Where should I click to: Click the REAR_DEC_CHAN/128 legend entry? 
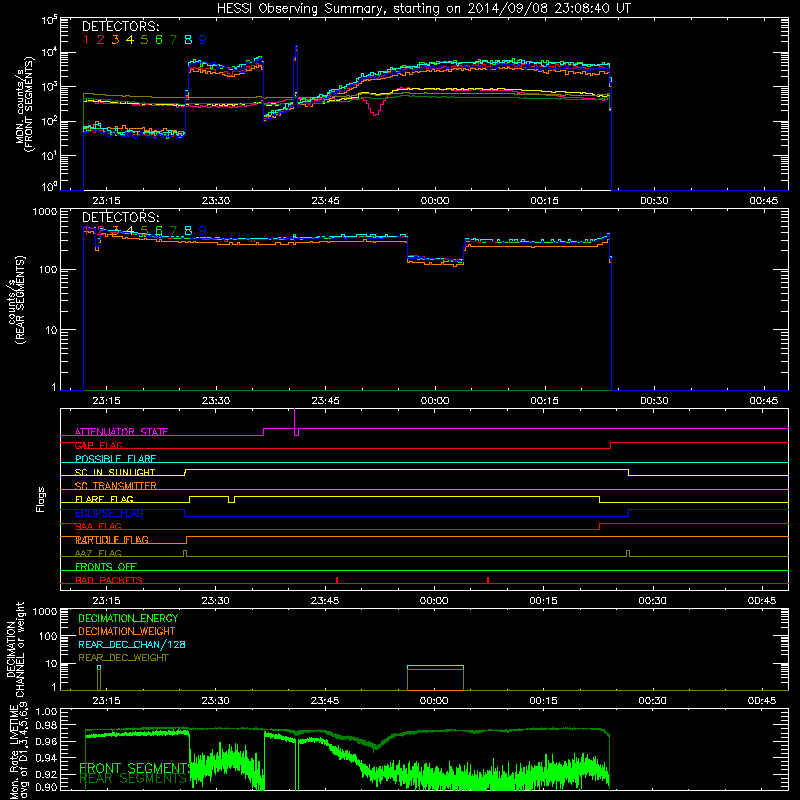click(132, 645)
